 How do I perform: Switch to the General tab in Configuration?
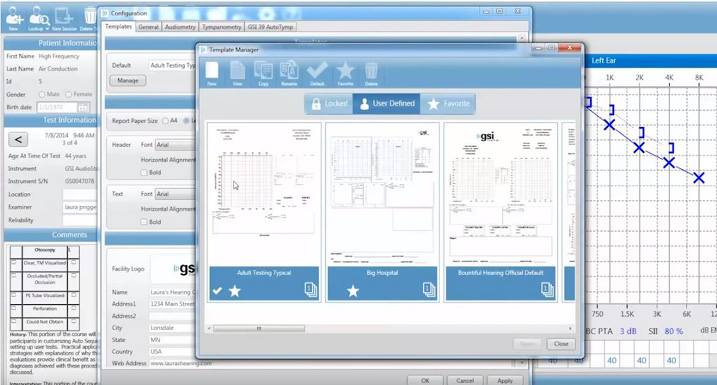148,27
